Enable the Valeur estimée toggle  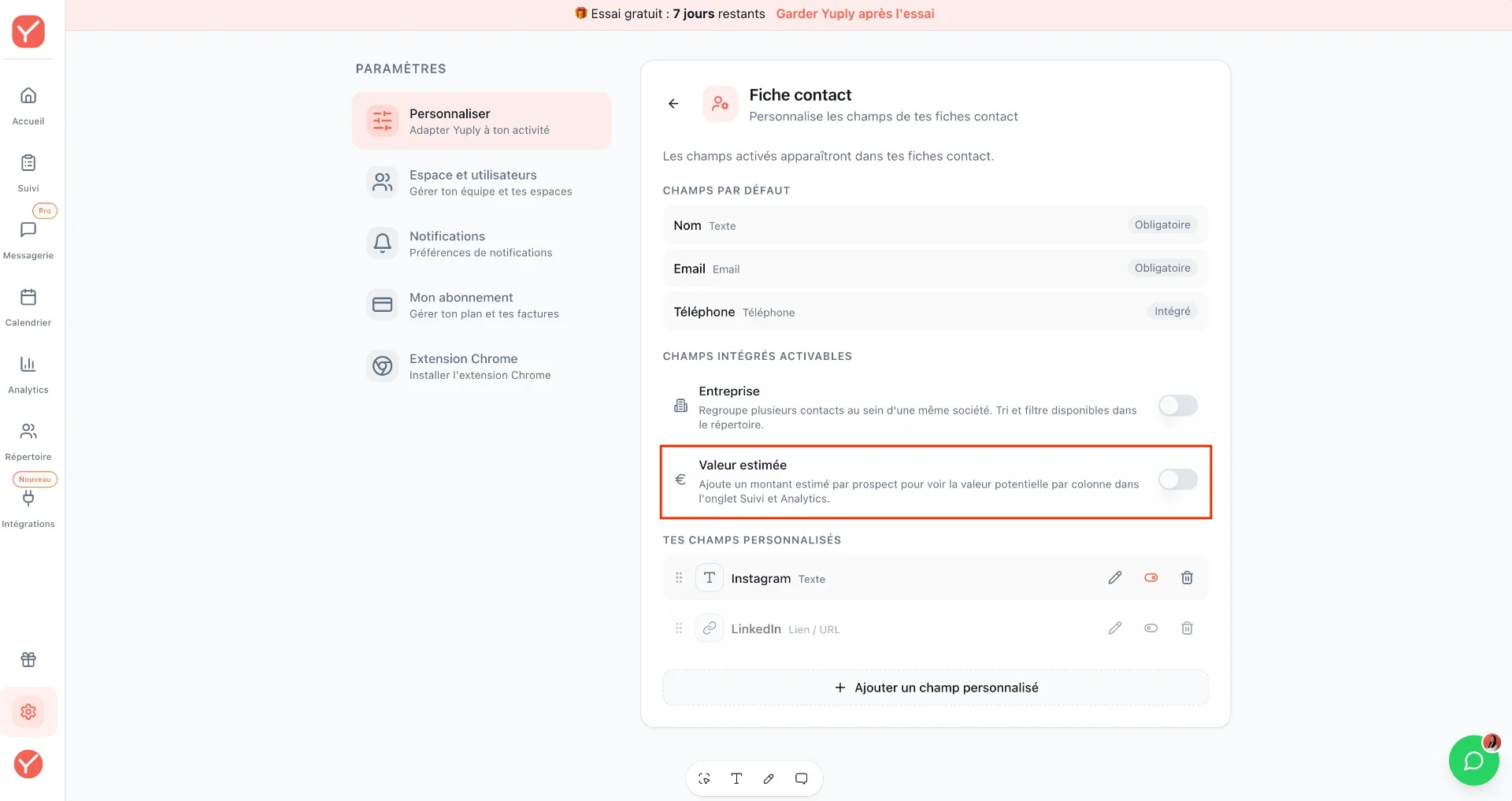(x=1178, y=480)
